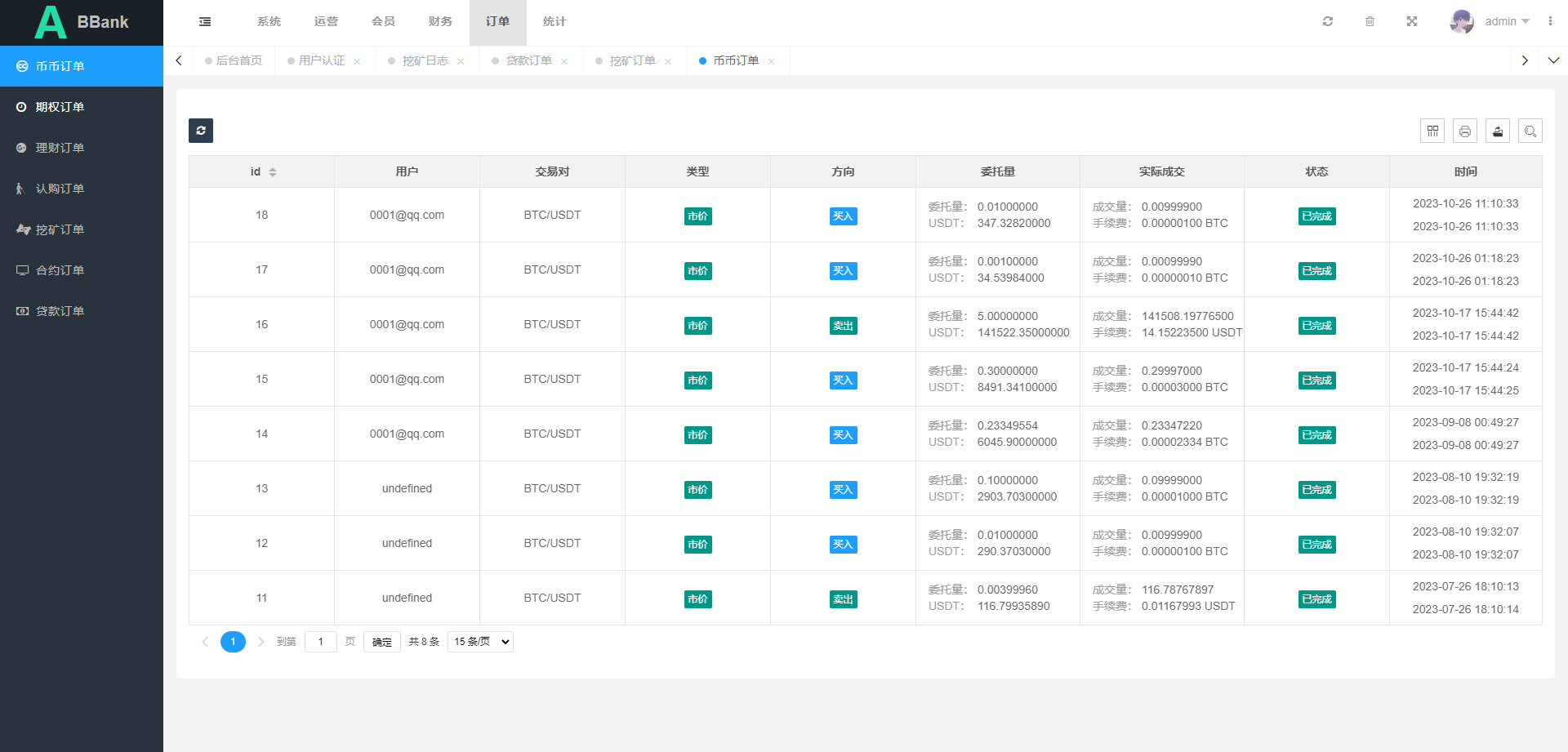Image resolution: width=1568 pixels, height=752 pixels.
Task: Click the trash clear cache icon
Action: pos(1370,22)
